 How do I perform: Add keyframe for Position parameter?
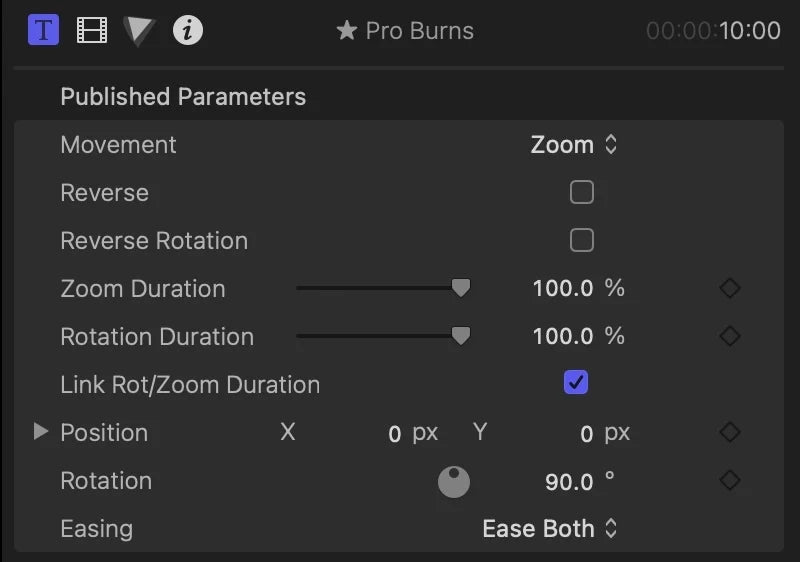(730, 433)
